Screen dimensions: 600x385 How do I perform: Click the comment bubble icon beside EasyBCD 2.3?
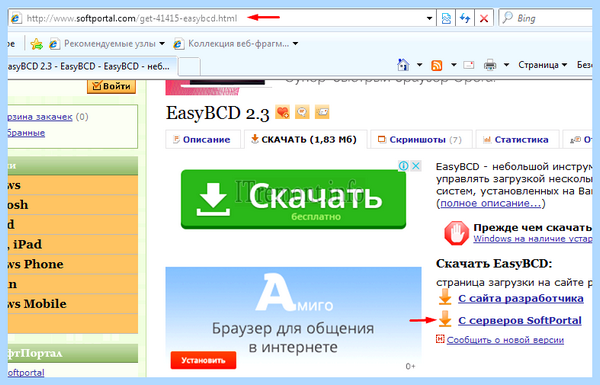pyautogui.click(x=302, y=113)
